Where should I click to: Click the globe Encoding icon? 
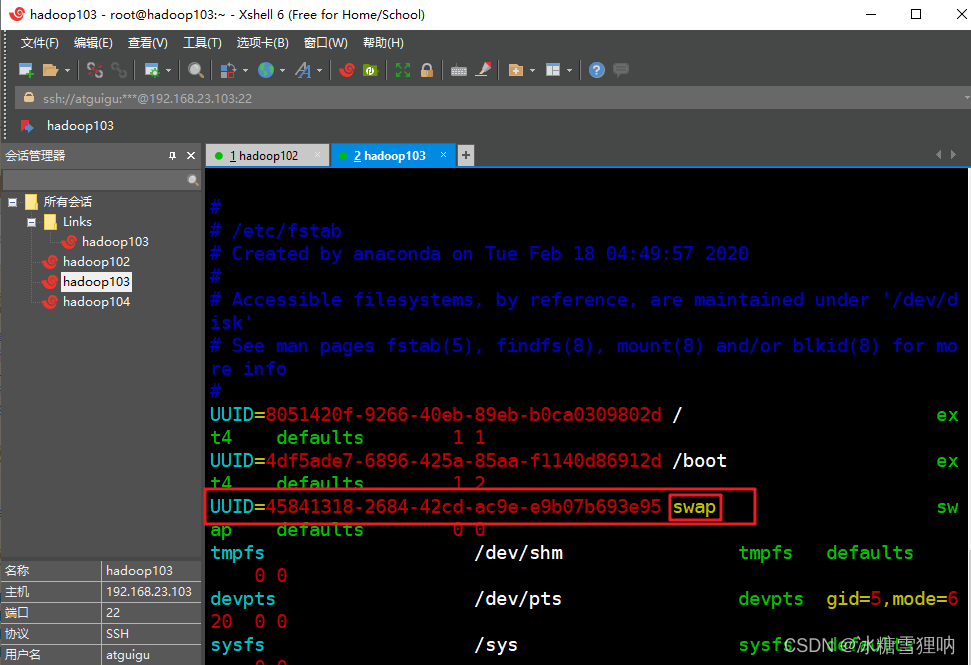(x=266, y=70)
